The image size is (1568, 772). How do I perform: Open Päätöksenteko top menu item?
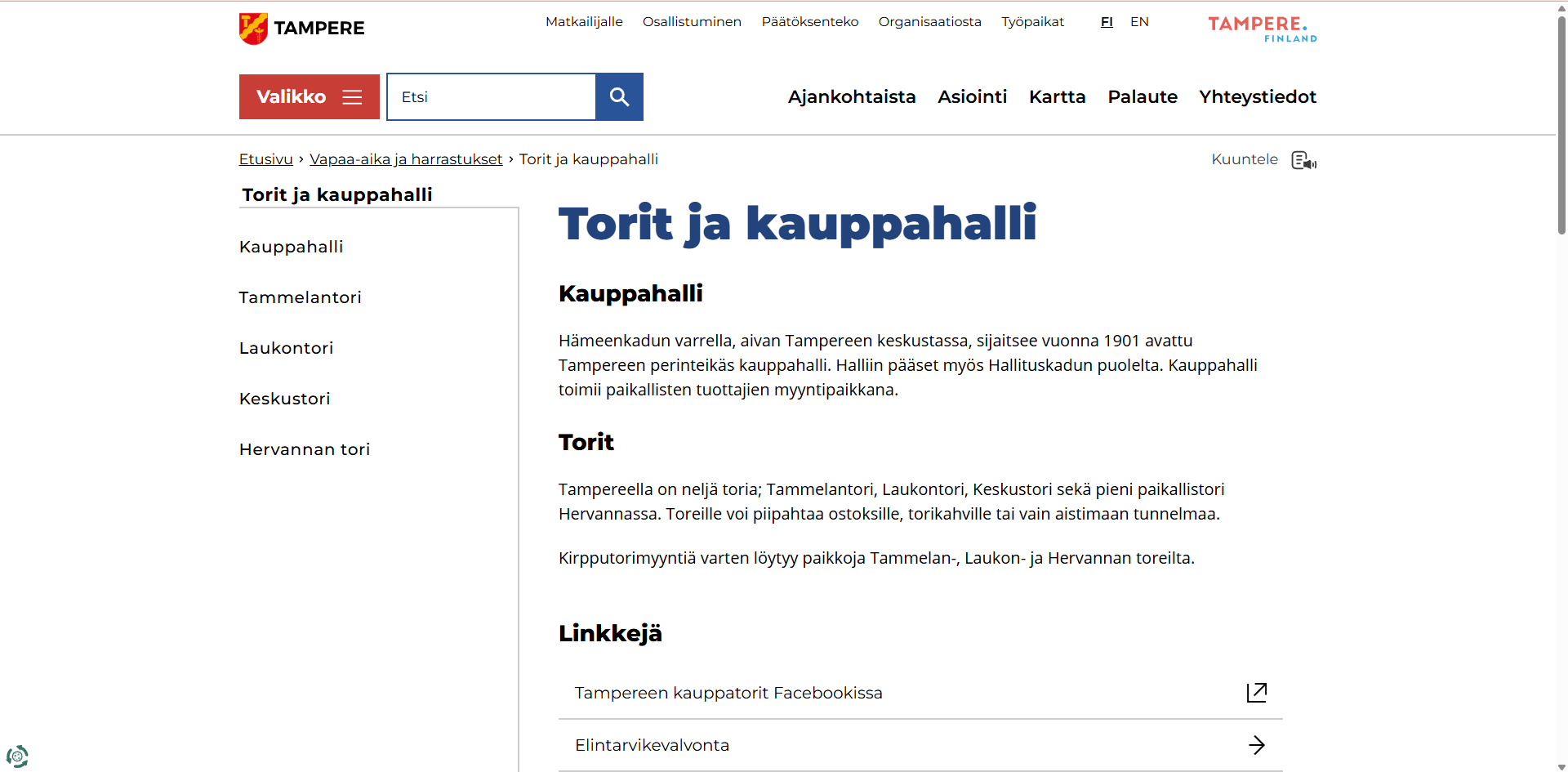click(810, 22)
